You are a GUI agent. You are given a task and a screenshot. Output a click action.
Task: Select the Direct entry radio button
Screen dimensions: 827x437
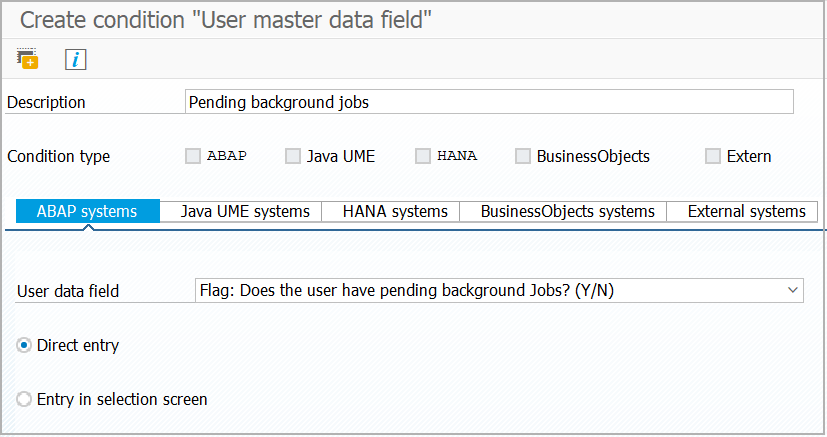(x=24, y=345)
